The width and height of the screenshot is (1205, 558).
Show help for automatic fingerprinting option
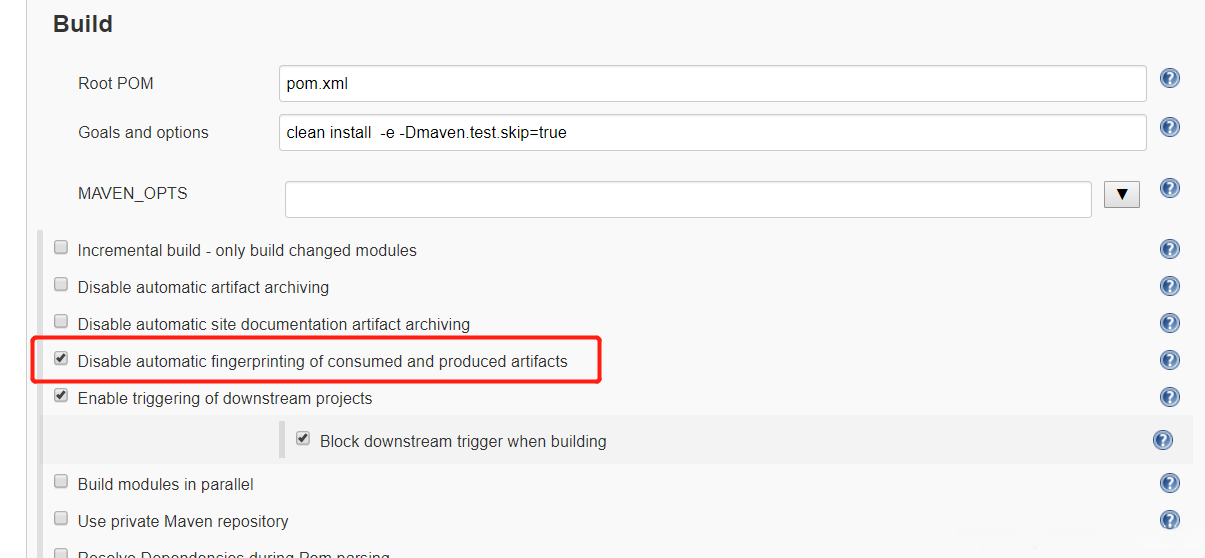(x=1169, y=360)
